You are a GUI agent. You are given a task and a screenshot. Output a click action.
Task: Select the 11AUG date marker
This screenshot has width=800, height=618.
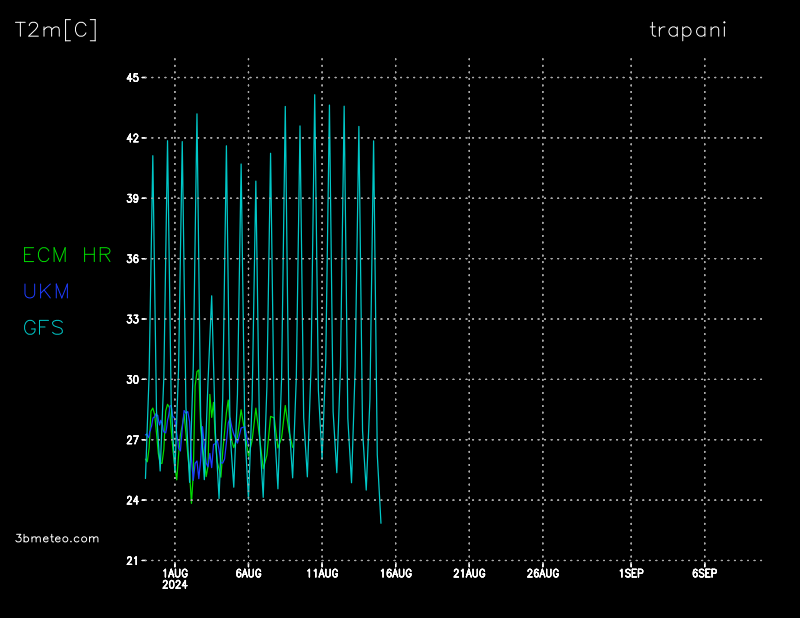click(x=322, y=574)
